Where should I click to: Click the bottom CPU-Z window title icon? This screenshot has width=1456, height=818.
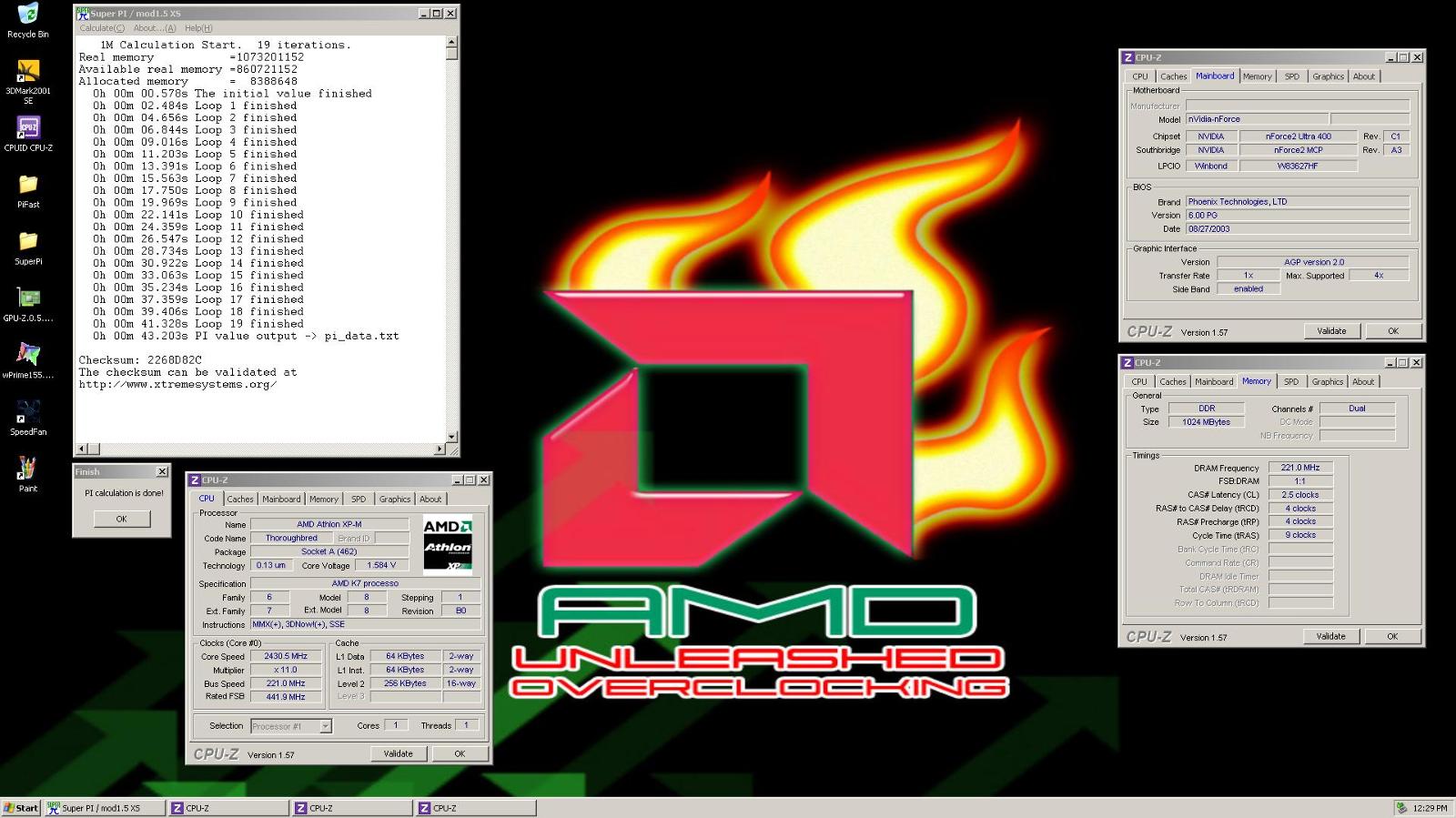pos(195,480)
